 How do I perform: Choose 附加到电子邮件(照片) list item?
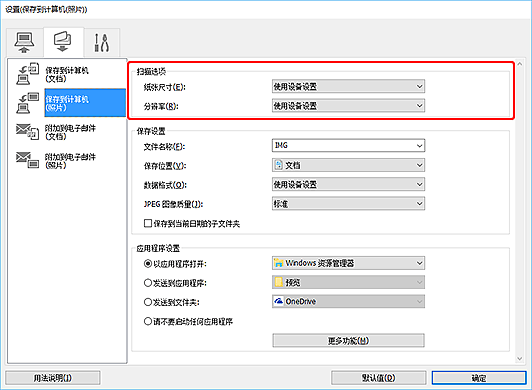[x=70, y=161]
